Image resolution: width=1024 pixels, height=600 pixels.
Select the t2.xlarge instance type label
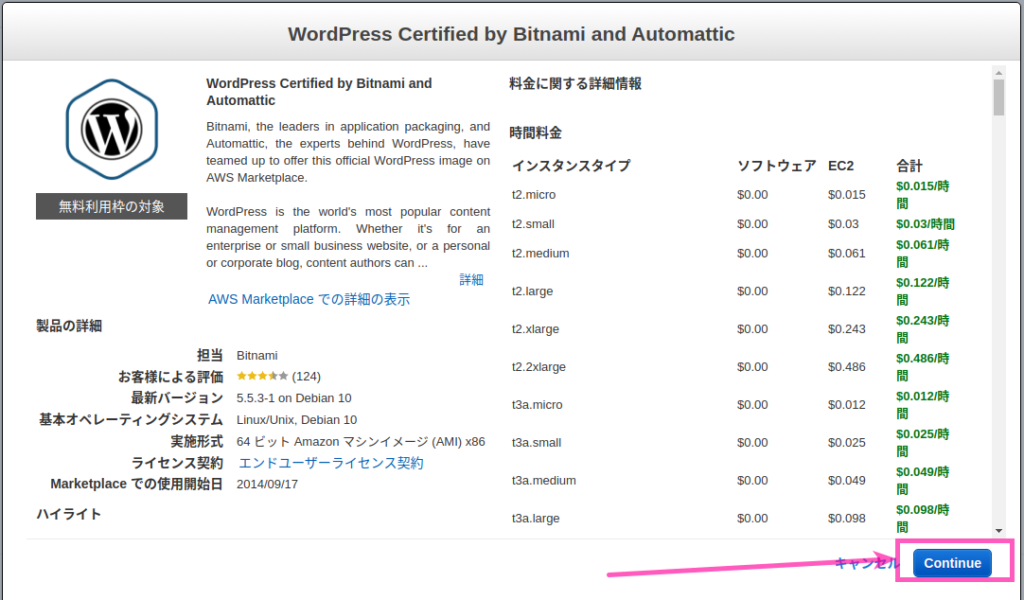click(536, 329)
